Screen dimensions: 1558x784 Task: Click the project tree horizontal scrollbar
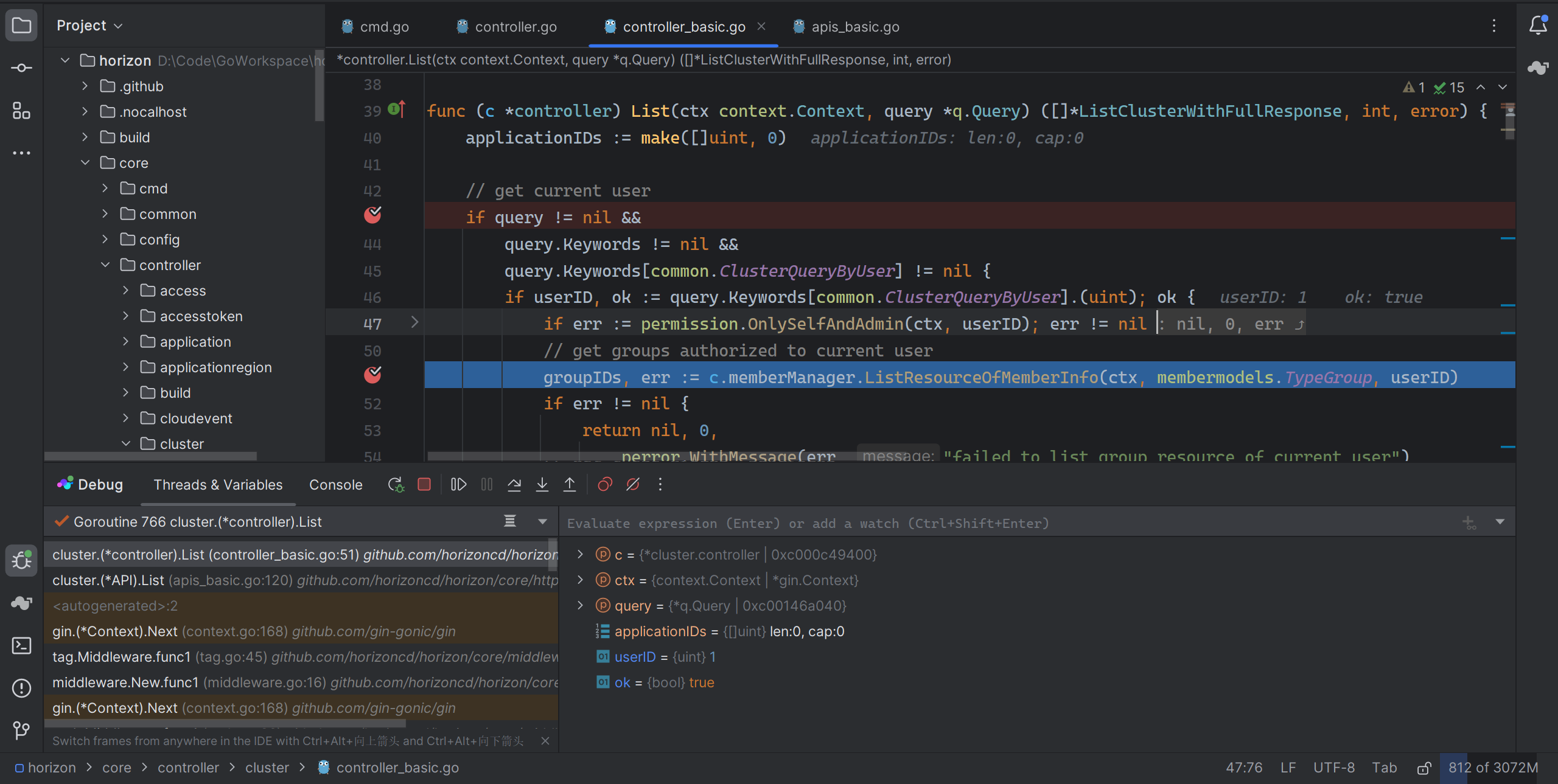pos(150,456)
